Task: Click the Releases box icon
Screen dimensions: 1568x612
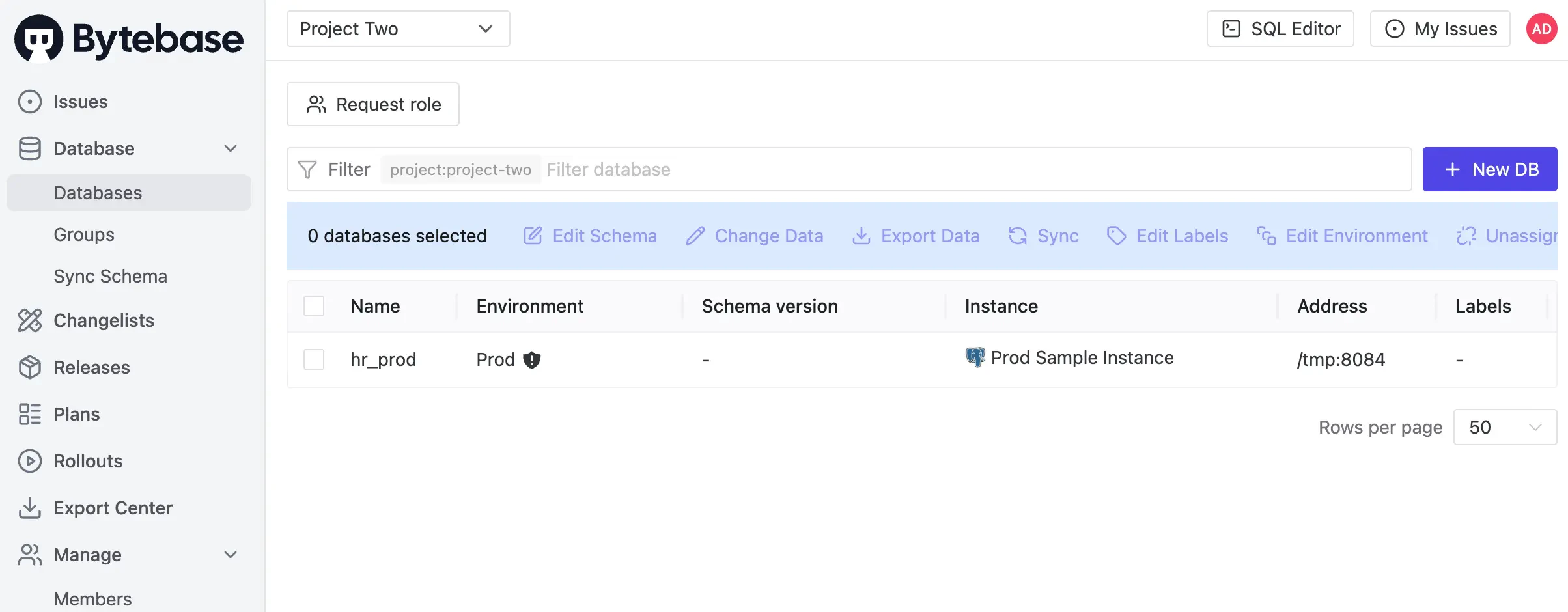Action: [x=30, y=367]
